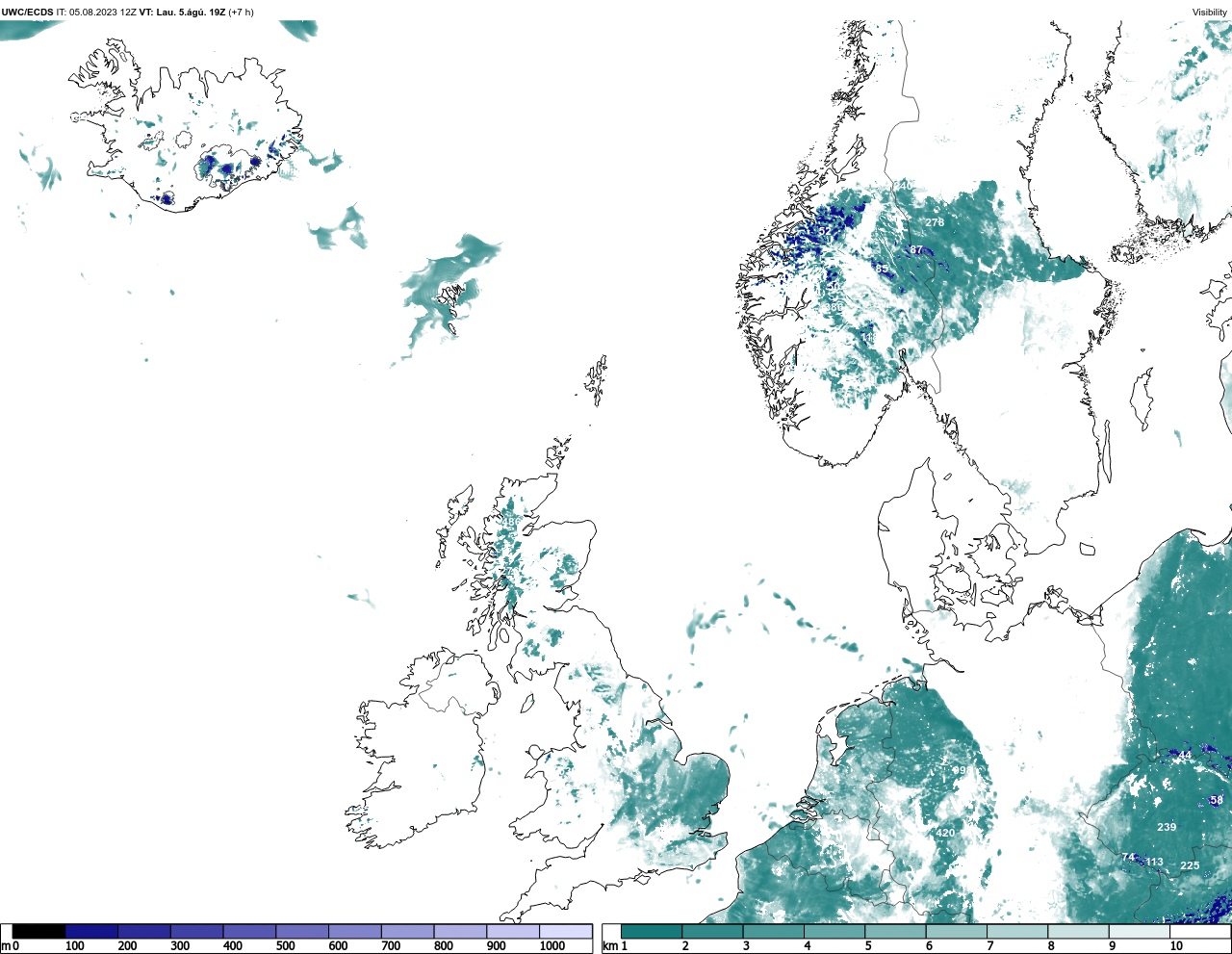
Task: Select the metres legend swatch starting at 300
Action: 196,931
